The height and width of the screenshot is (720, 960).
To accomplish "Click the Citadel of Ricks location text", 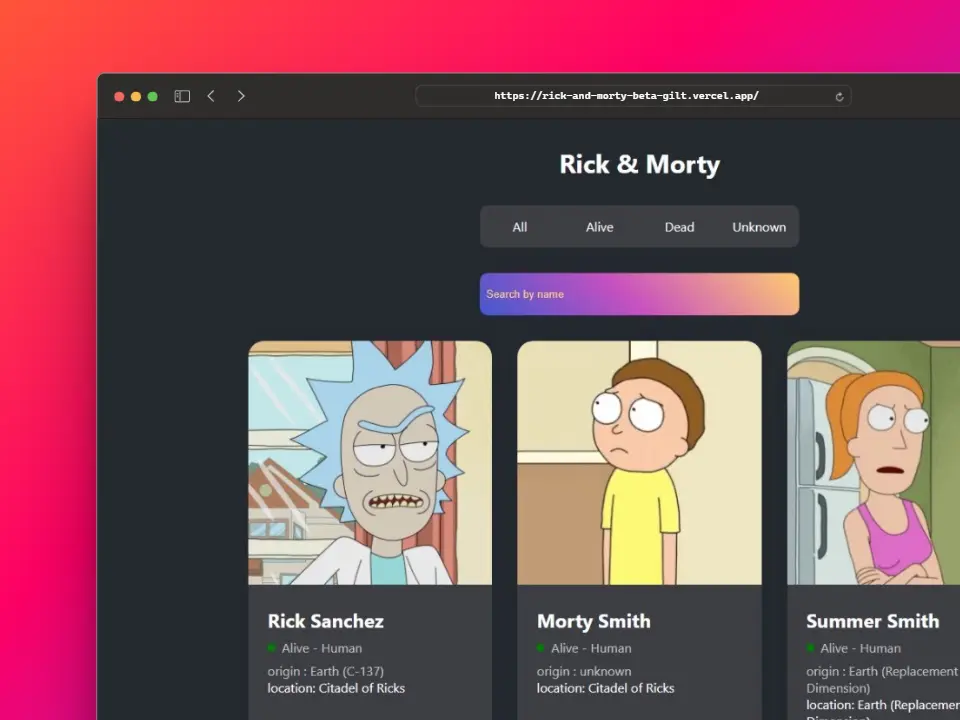I will coord(336,688).
